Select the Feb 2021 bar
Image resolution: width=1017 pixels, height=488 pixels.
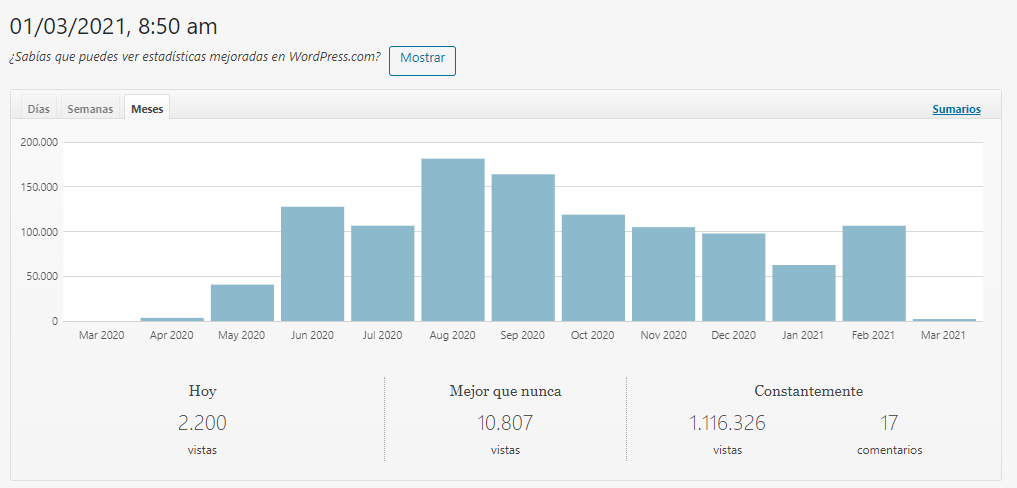click(874, 273)
